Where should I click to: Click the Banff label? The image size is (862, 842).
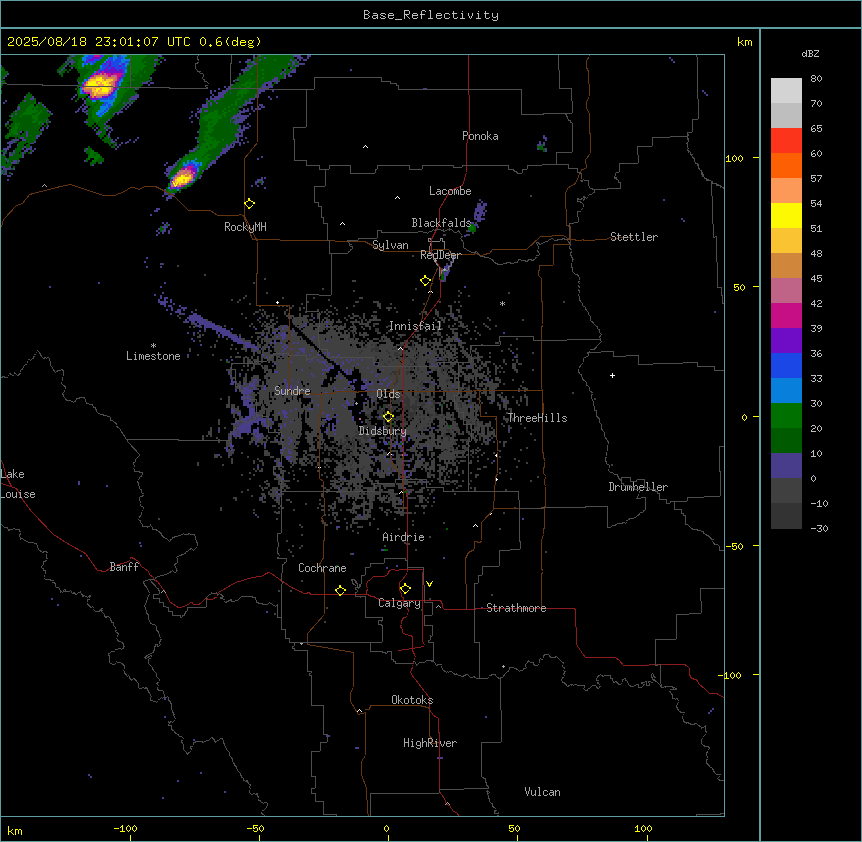(124, 567)
